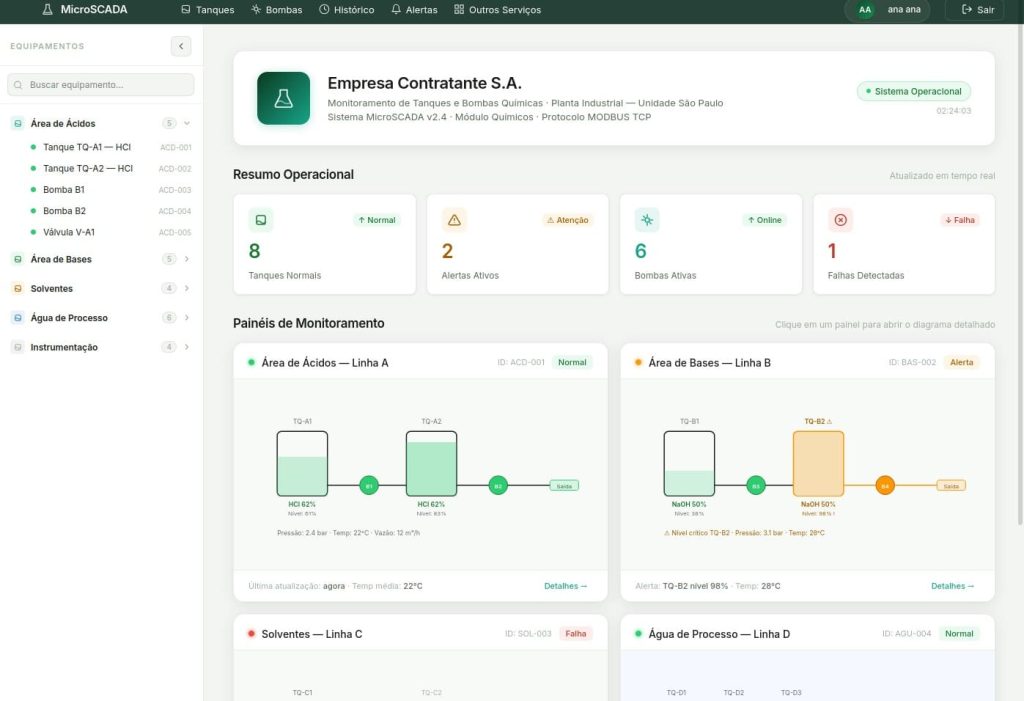1024x701 pixels.
Task: Click the 'Atualizado em tempo real' text
Action: click(942, 176)
